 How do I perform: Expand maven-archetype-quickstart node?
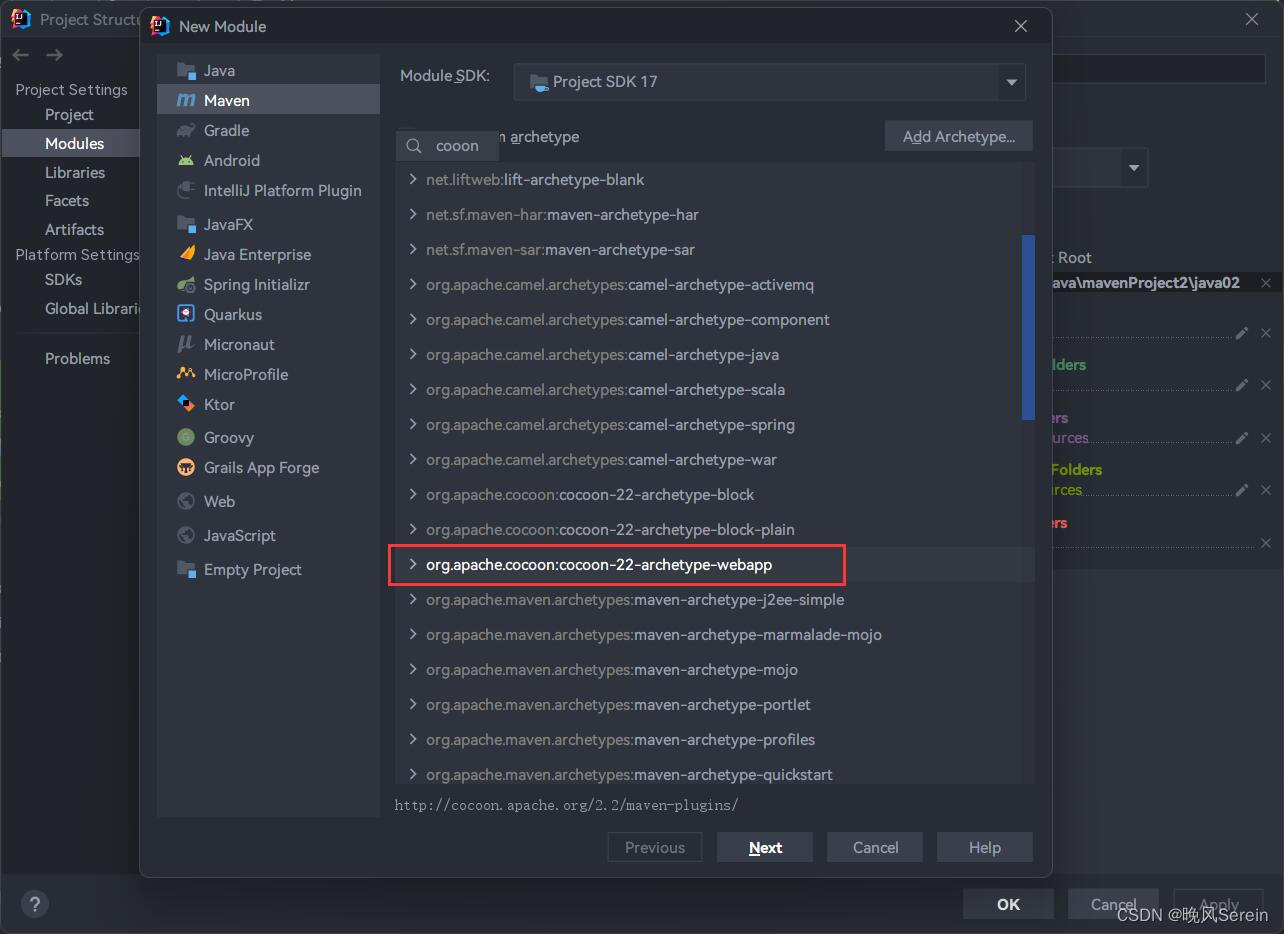(412, 774)
